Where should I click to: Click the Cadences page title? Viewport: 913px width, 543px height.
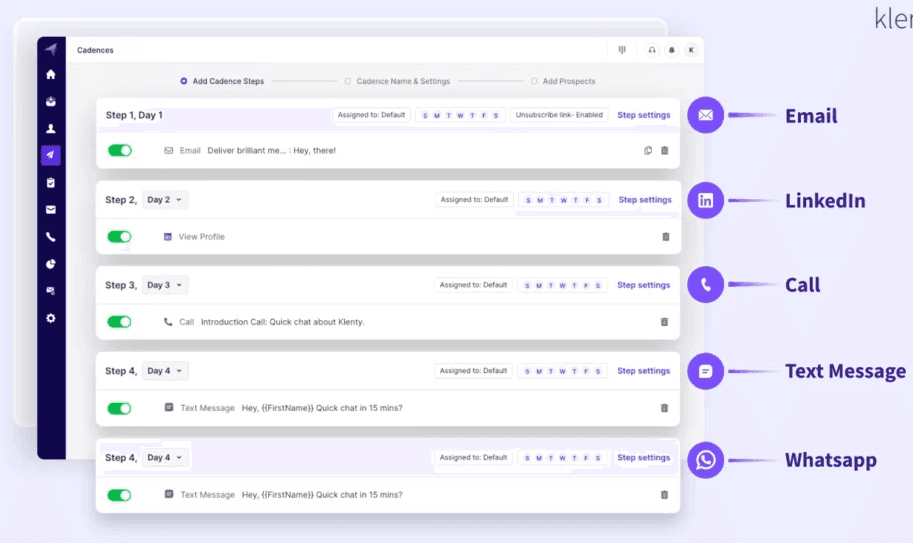click(95, 50)
